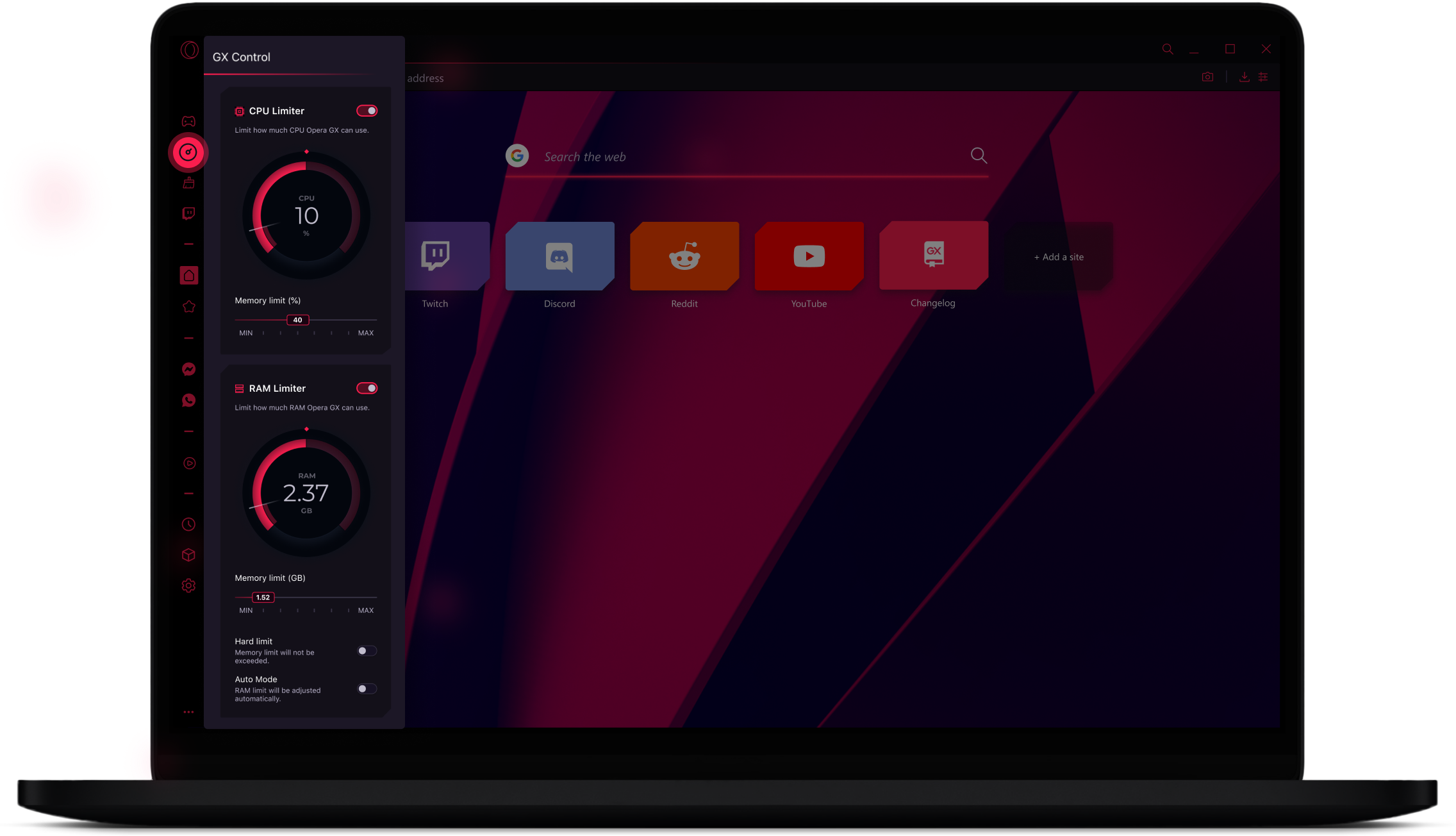Select the Opera GX sidebar menu
1456x836 pixels.
[188, 712]
